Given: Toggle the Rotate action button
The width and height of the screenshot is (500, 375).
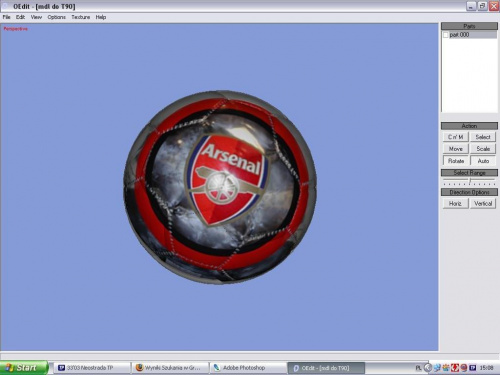Looking at the screenshot, I should (456, 161).
